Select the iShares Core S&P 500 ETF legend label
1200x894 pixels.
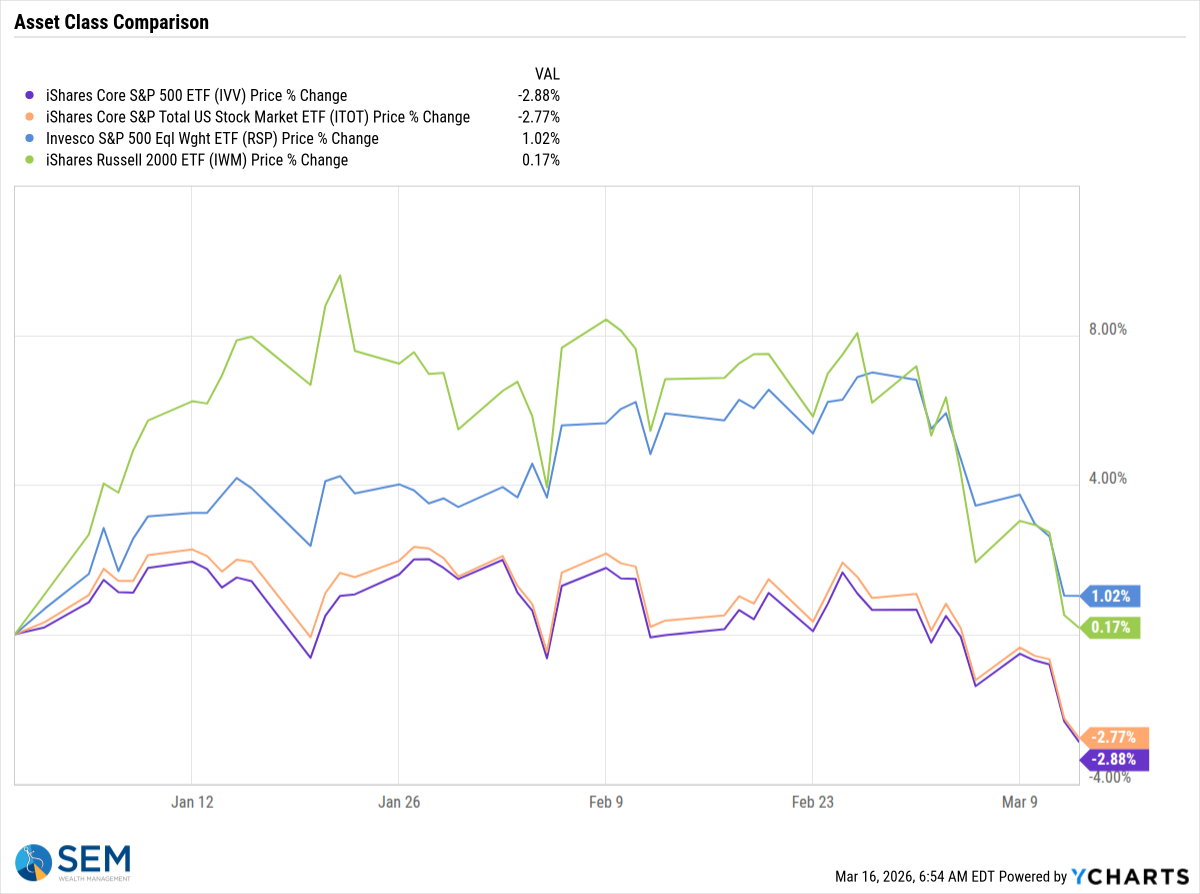click(x=196, y=96)
